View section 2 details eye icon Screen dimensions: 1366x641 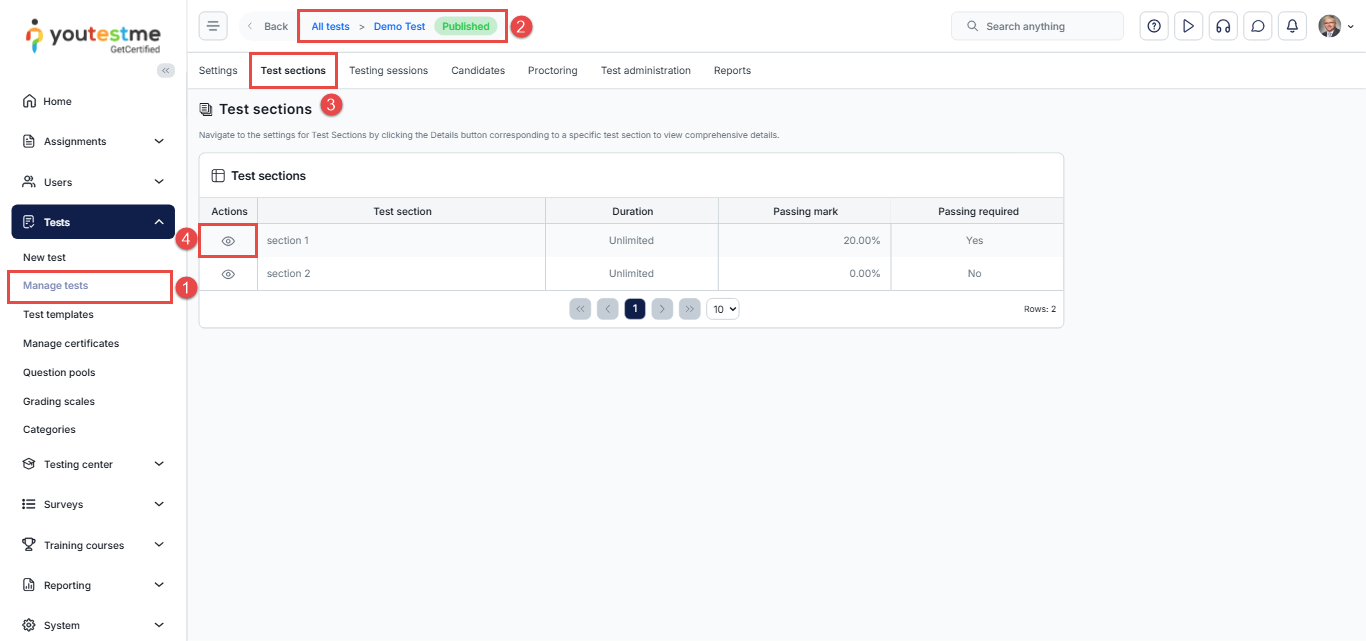(x=228, y=274)
